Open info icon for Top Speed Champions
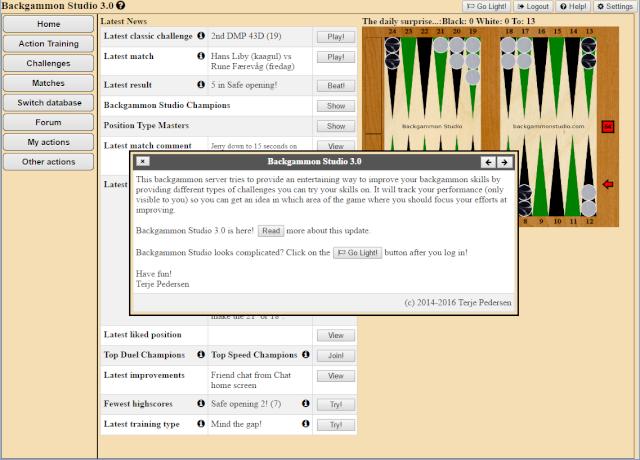The width and height of the screenshot is (640, 460). [x=306, y=354]
